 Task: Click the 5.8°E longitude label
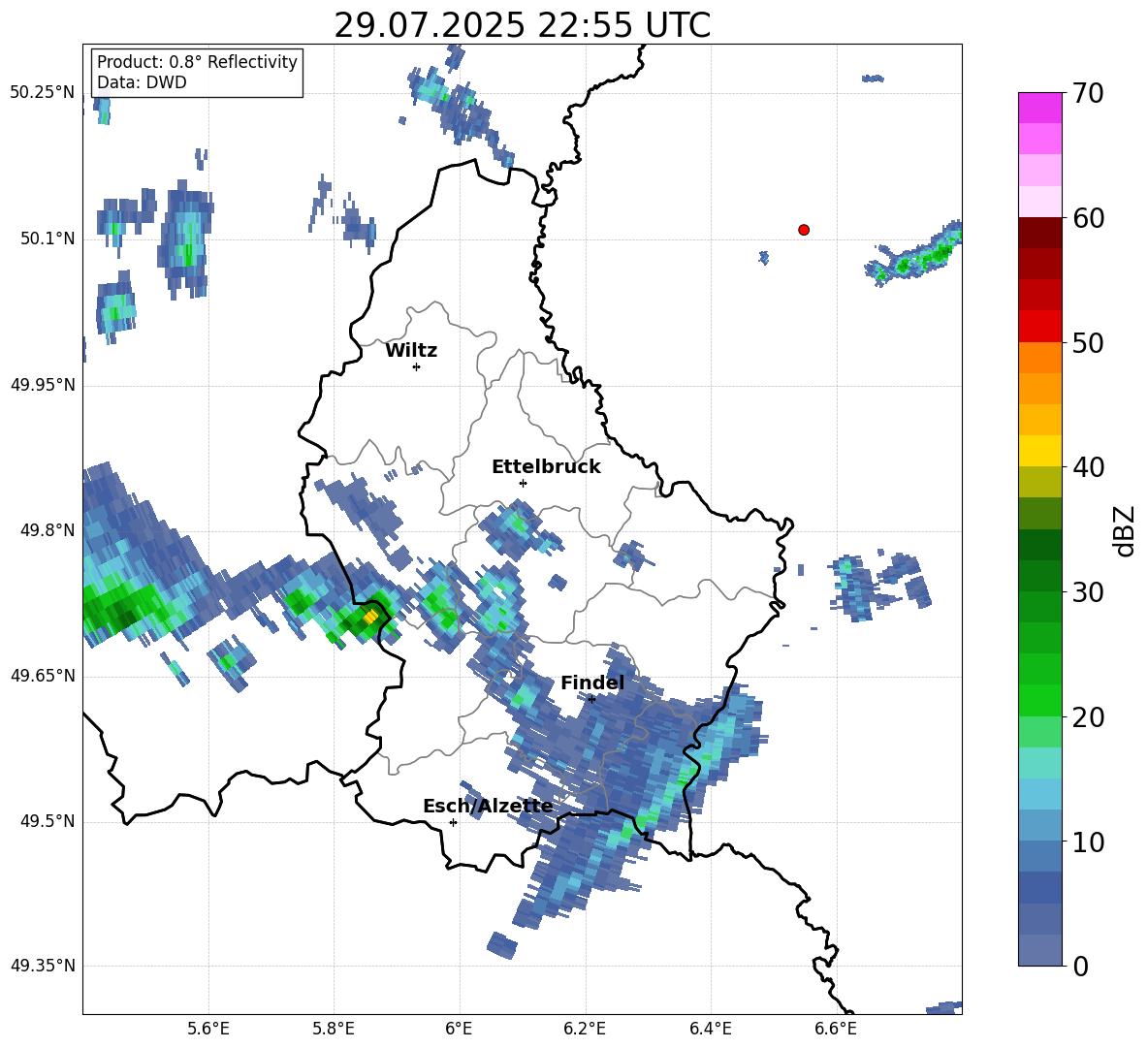pos(334,1029)
